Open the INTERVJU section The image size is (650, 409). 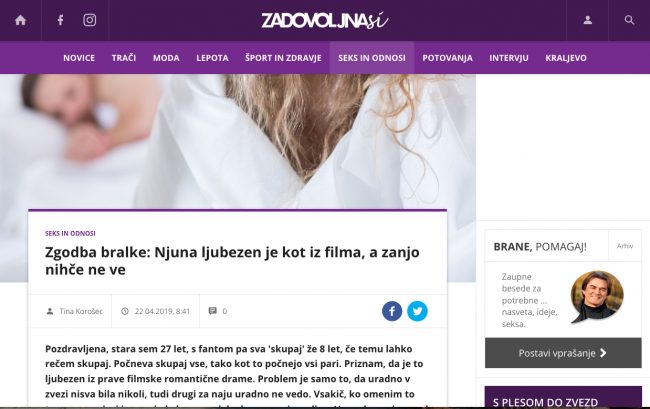(x=509, y=58)
